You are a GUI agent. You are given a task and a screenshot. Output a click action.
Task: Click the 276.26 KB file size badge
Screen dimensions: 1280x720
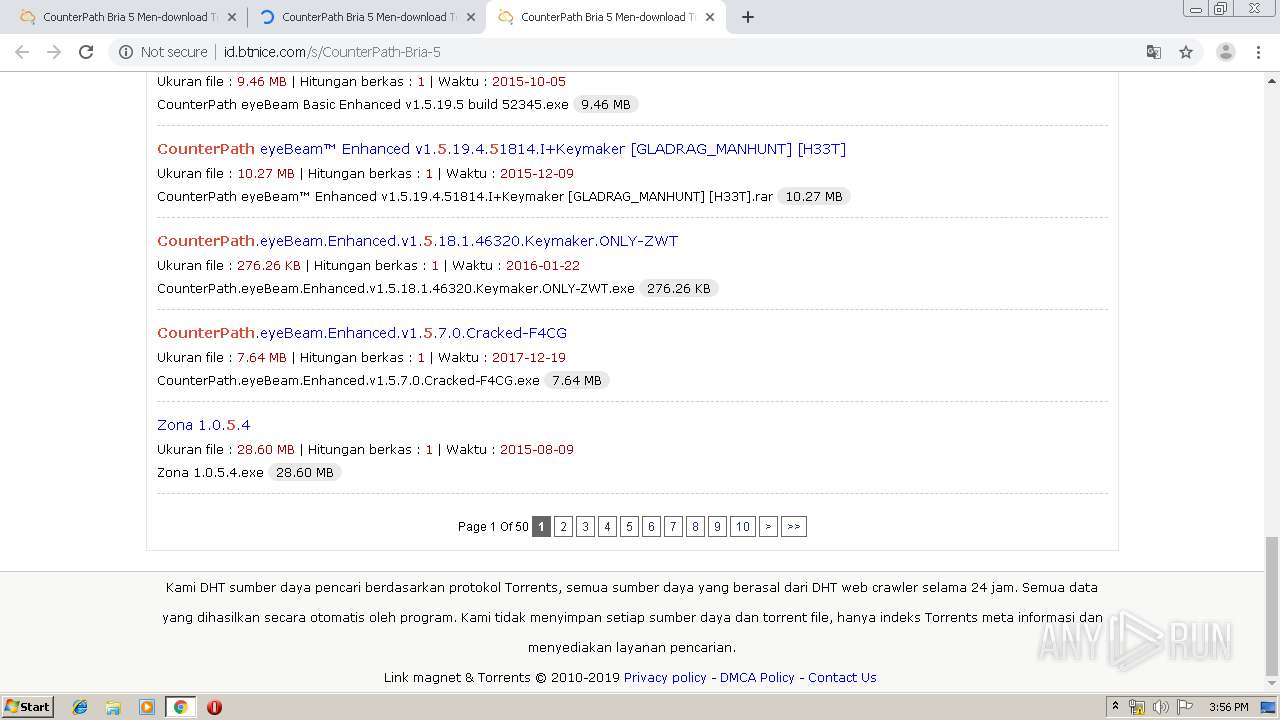(x=679, y=288)
